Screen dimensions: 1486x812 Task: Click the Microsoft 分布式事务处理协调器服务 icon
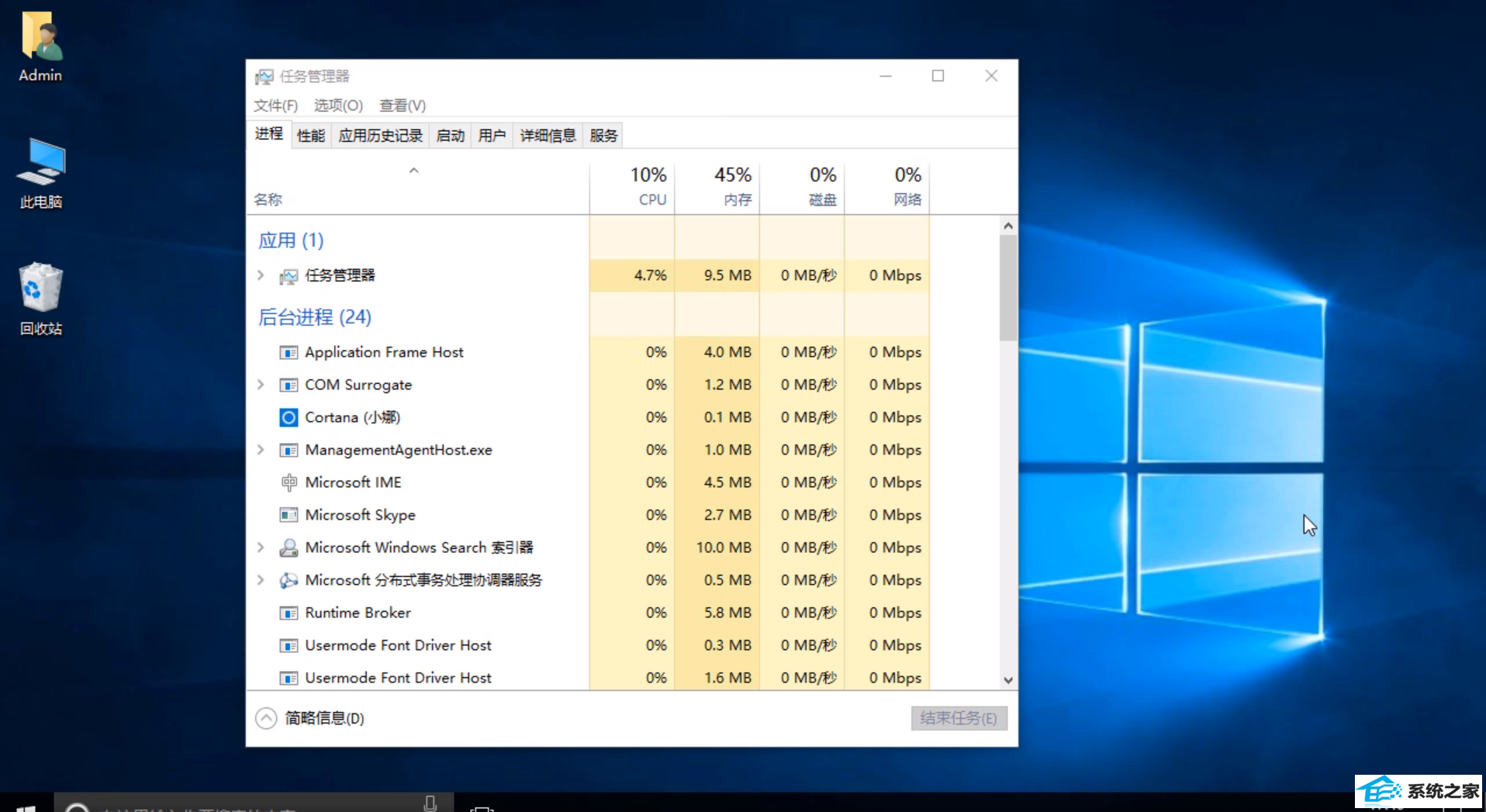click(289, 580)
